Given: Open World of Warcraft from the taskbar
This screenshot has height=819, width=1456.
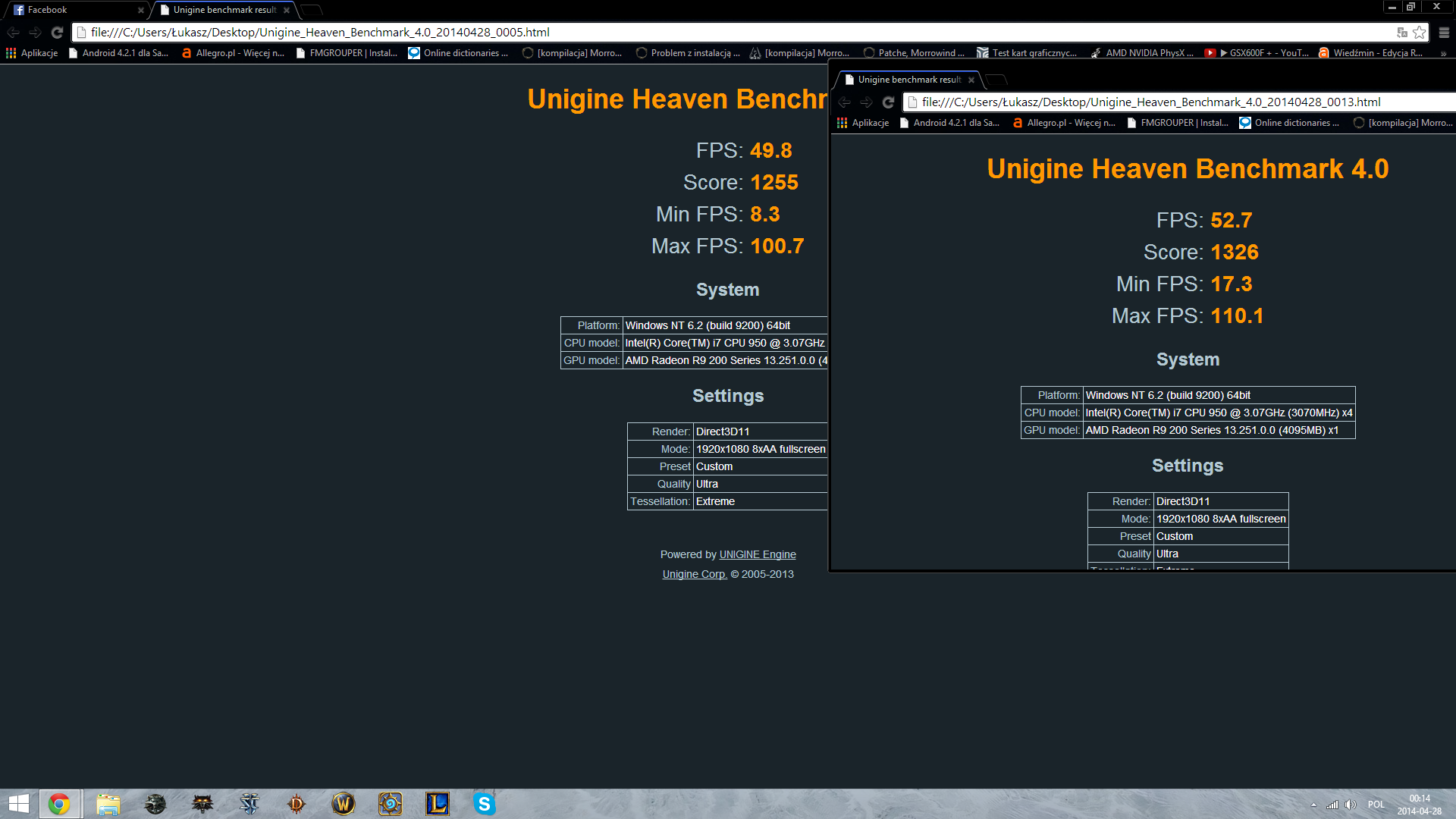Looking at the screenshot, I should [x=343, y=804].
